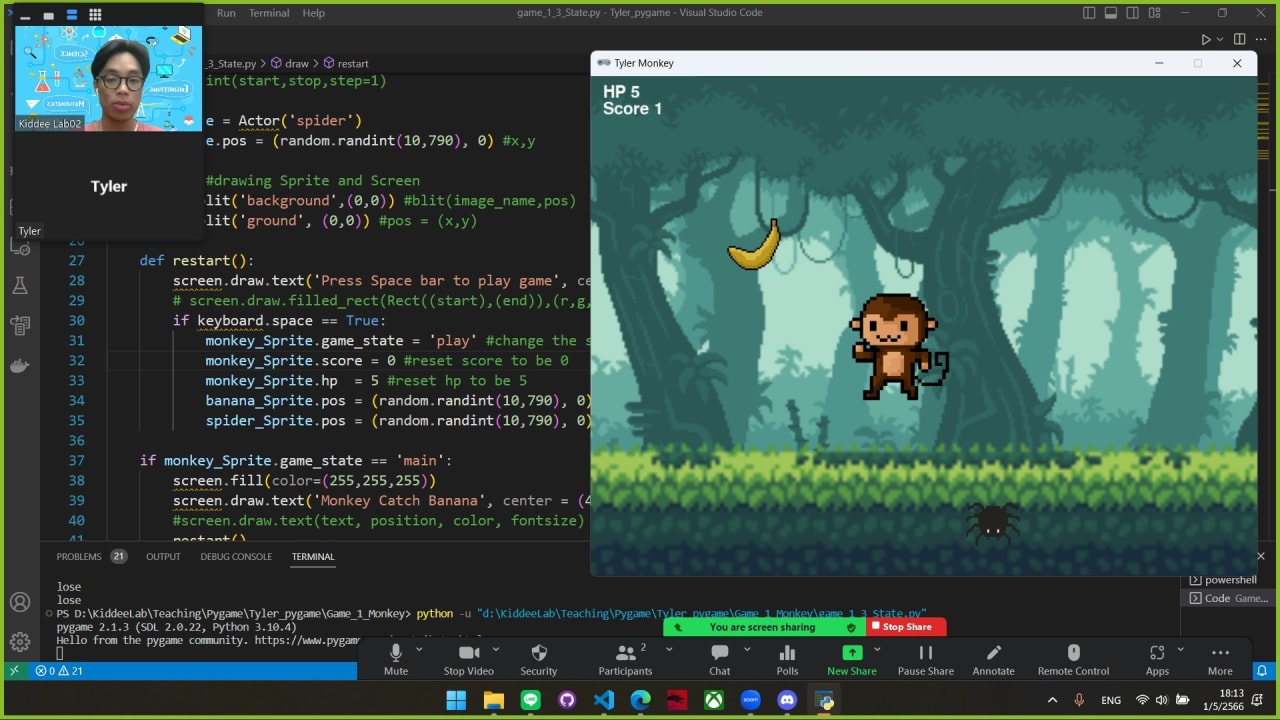The width and height of the screenshot is (1280, 720).
Task: Customize the VS Code layout
Action: pyautogui.click(x=1155, y=13)
